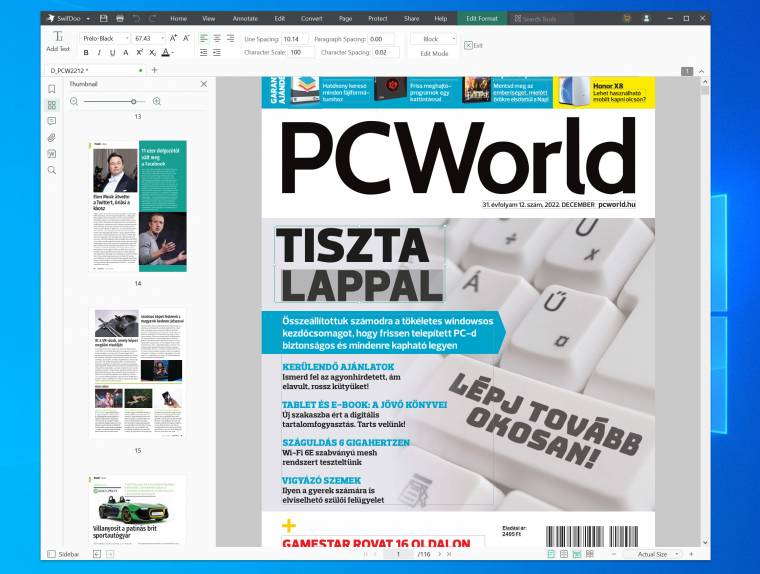The image size is (760, 574).
Task: Decrease the font size with A- icon
Action: (186, 38)
